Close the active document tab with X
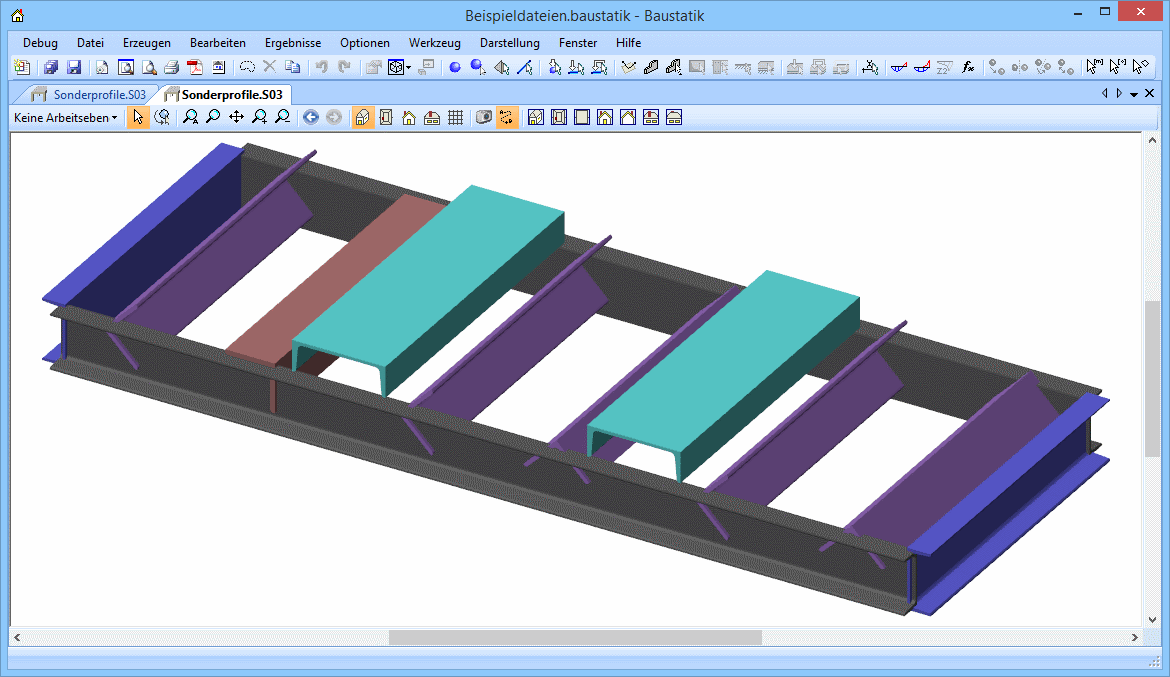The width and height of the screenshot is (1170, 677). pos(1149,94)
